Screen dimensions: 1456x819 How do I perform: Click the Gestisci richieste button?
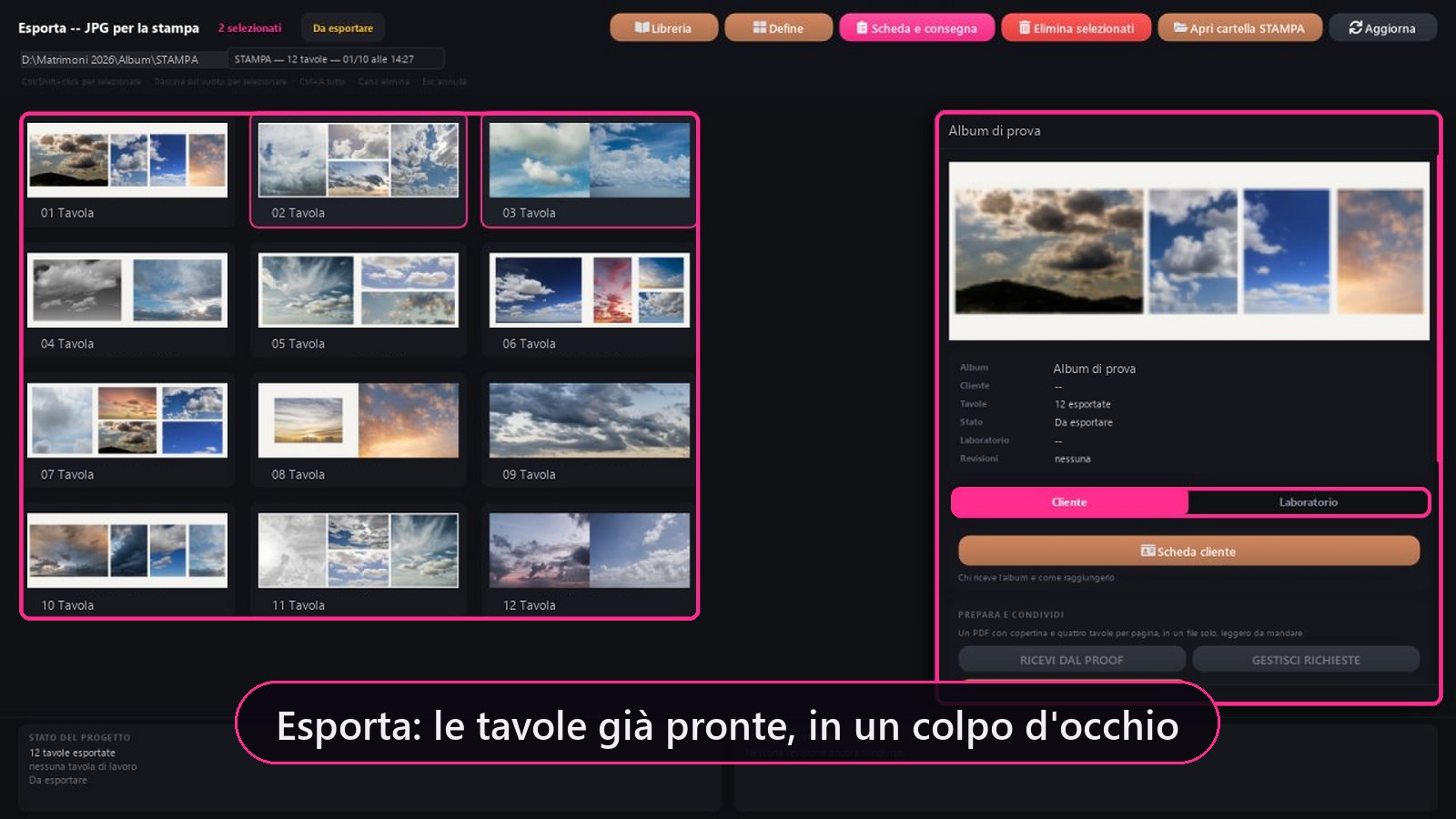(1306, 660)
